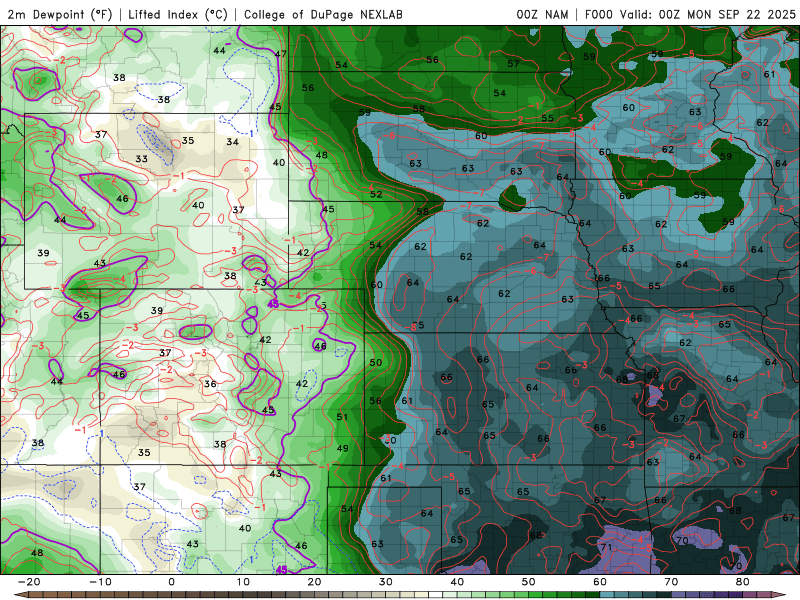800x600 pixels.
Task: Click the "Valid: 00Z MON SEP 22 2025" text
Action: [x=708, y=14]
